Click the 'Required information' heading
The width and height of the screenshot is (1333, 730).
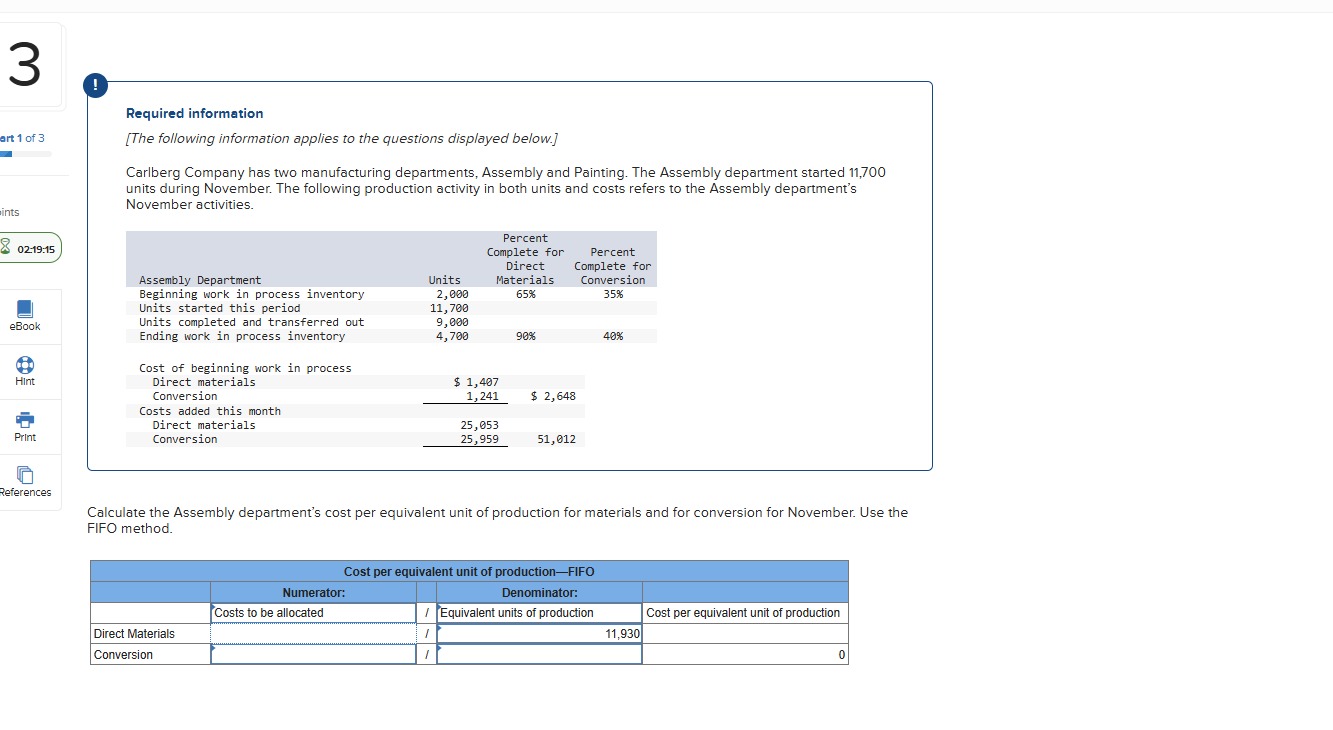click(x=195, y=114)
